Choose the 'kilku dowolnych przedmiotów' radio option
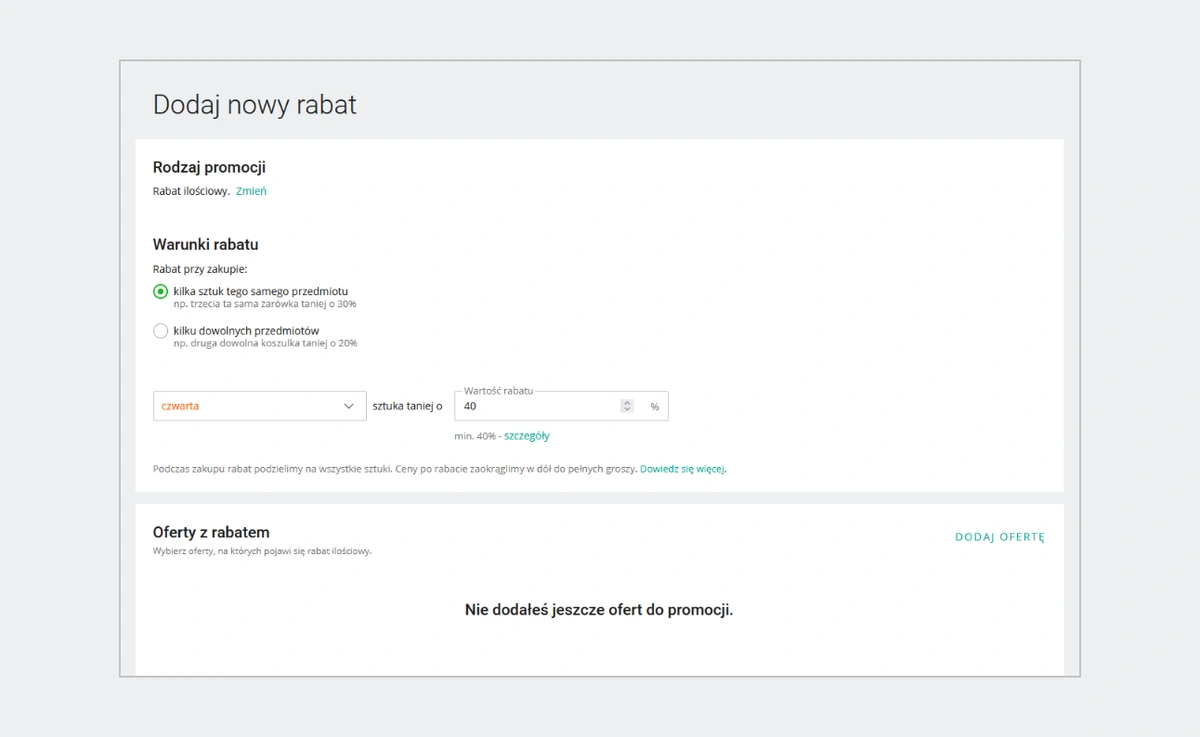The image size is (1200, 737). click(160, 331)
